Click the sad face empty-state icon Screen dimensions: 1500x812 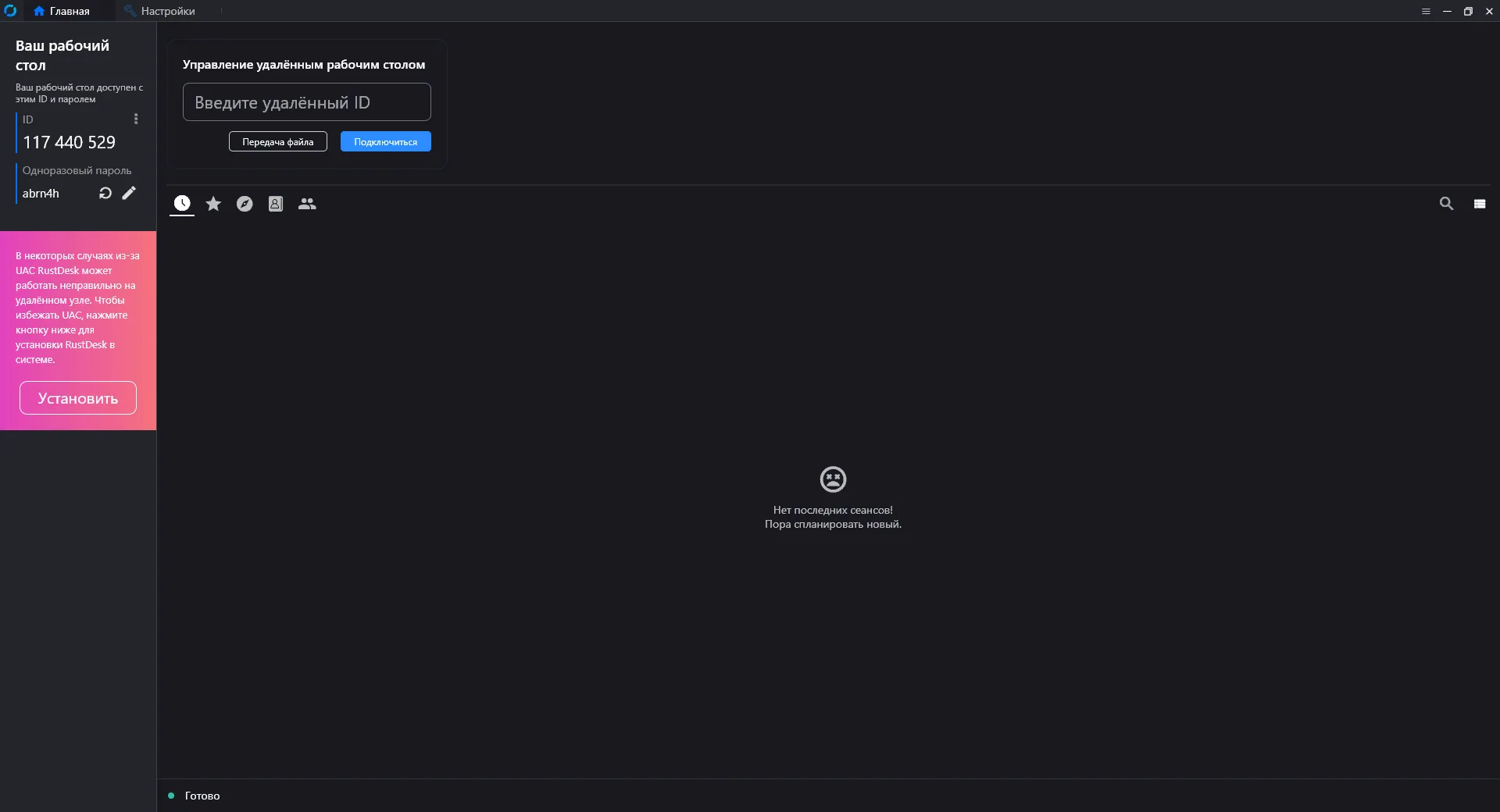[833, 479]
